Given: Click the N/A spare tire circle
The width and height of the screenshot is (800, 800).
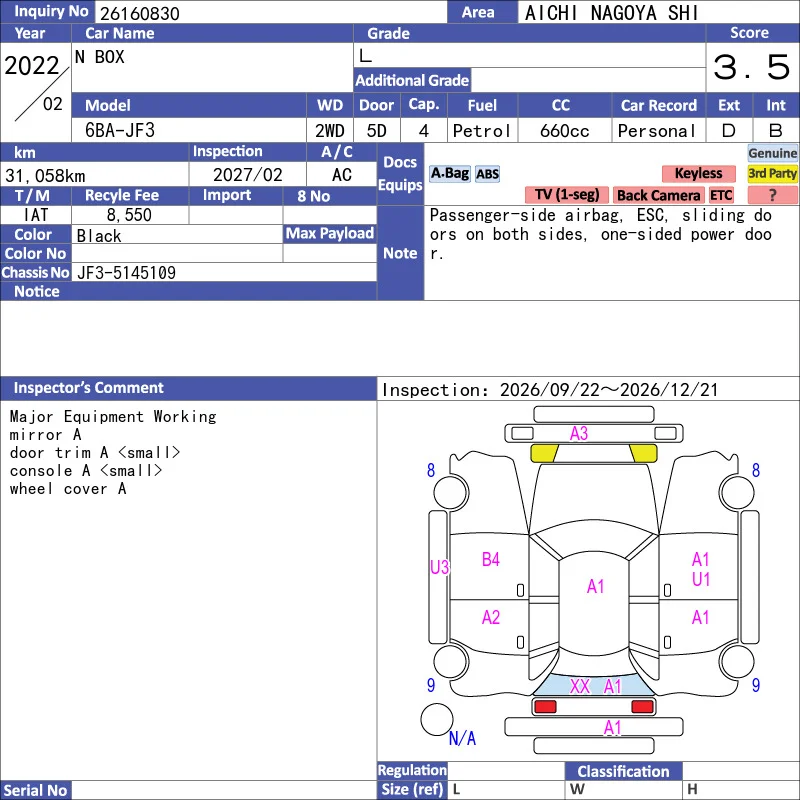Looking at the screenshot, I should coord(437,719).
